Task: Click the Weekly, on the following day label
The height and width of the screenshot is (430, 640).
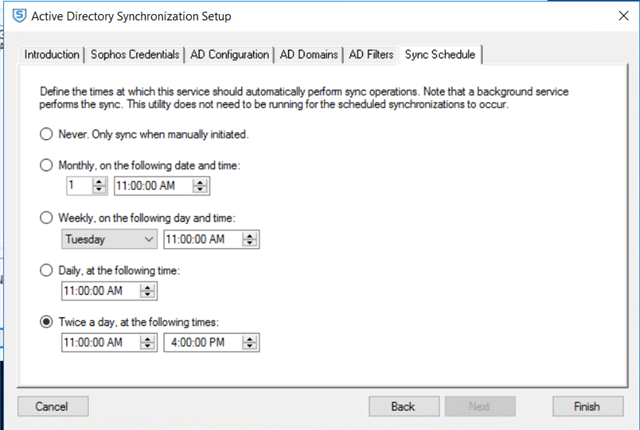Action: (147, 218)
